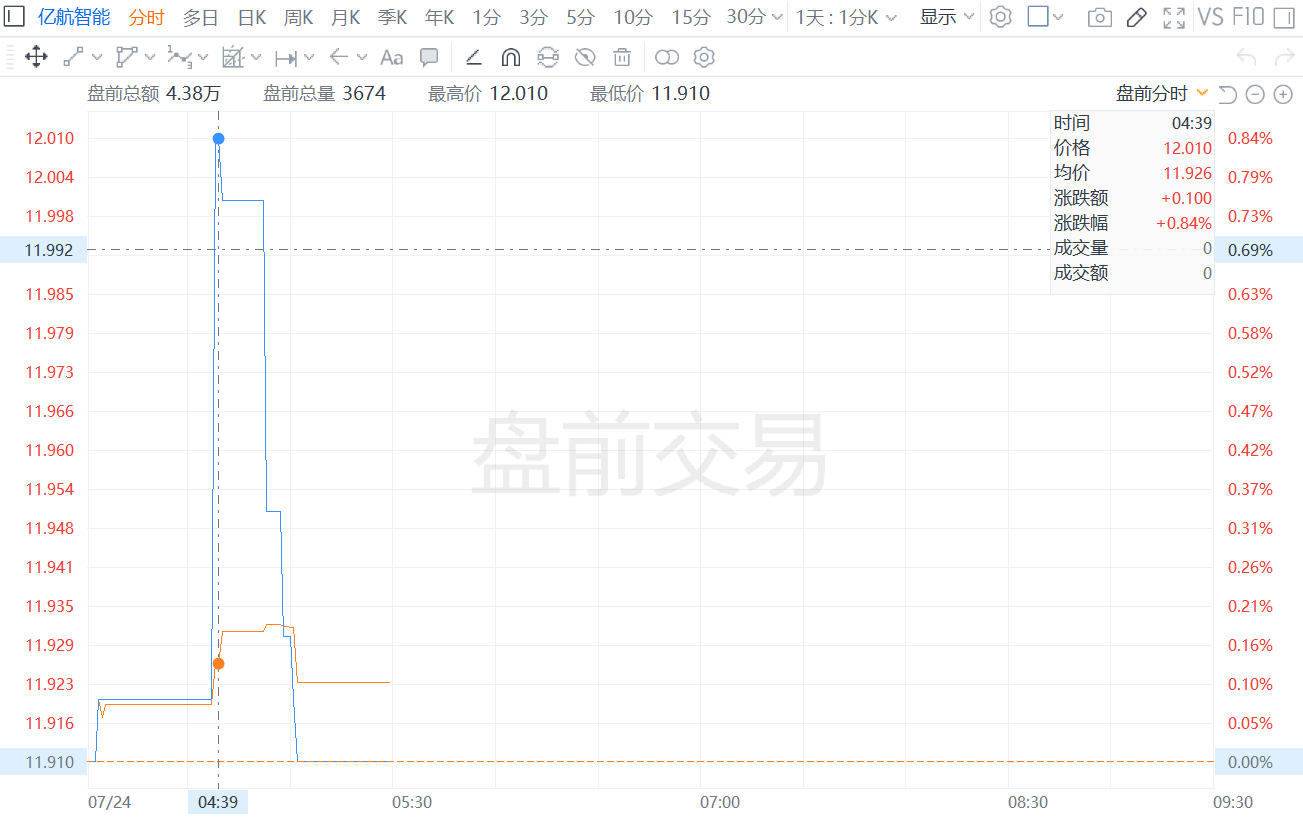Select the chart measurement tool

click(x=232, y=57)
